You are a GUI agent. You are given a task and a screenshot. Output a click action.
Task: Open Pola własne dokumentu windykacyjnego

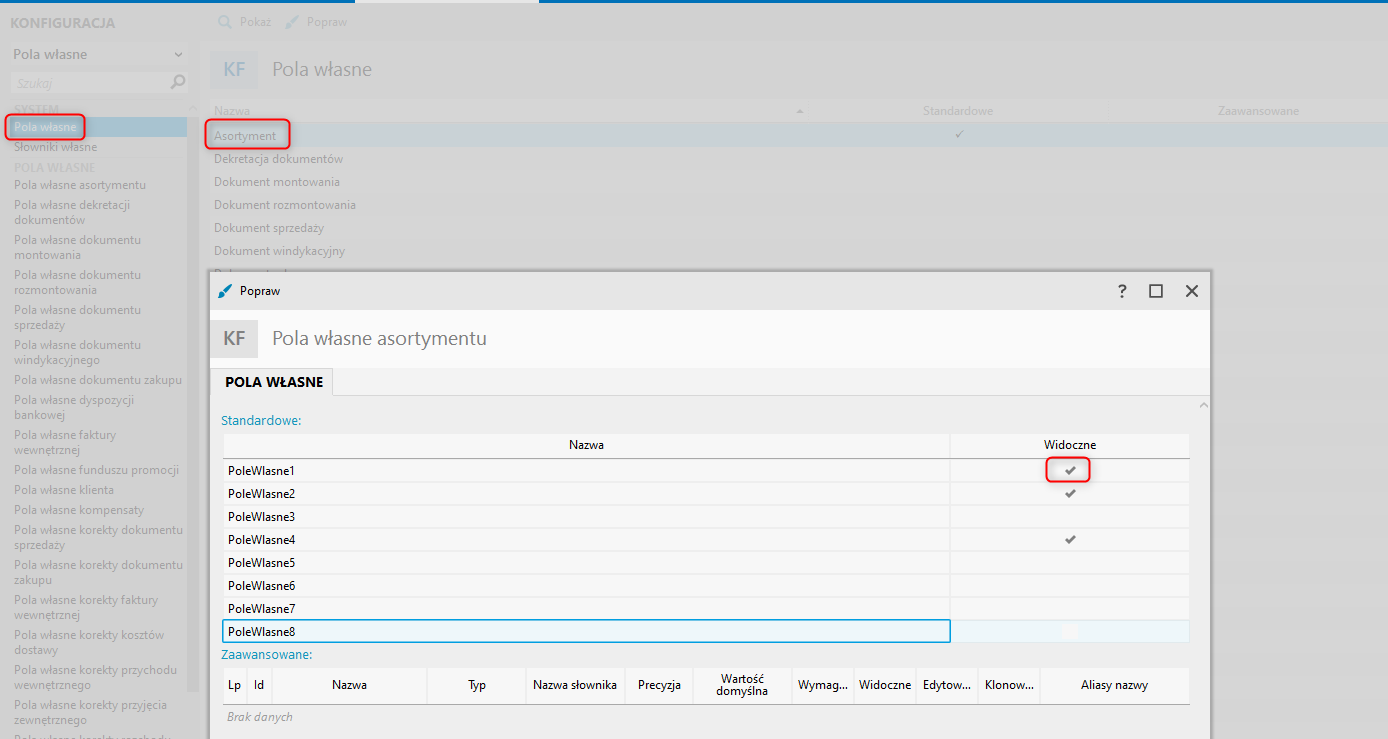pyautogui.click(x=77, y=352)
